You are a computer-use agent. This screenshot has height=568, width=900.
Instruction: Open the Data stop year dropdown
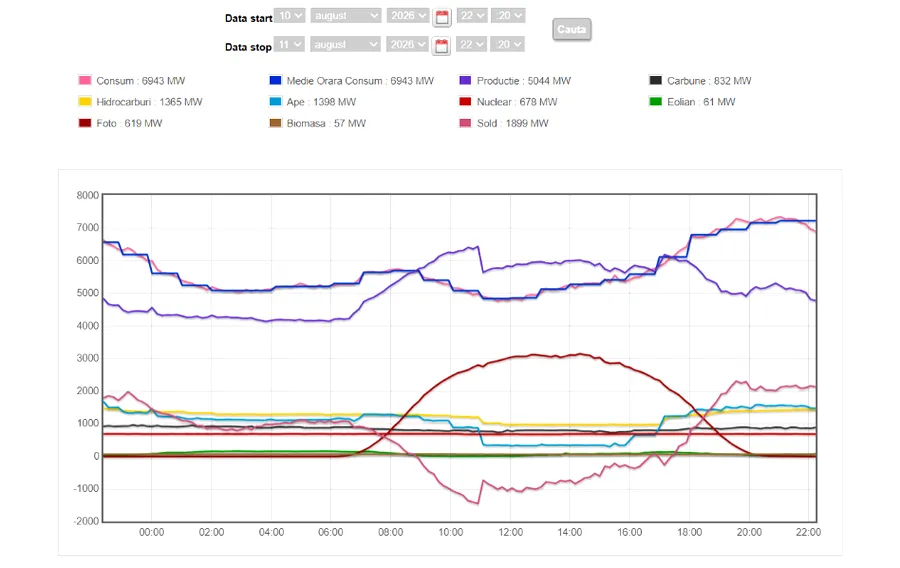[408, 44]
